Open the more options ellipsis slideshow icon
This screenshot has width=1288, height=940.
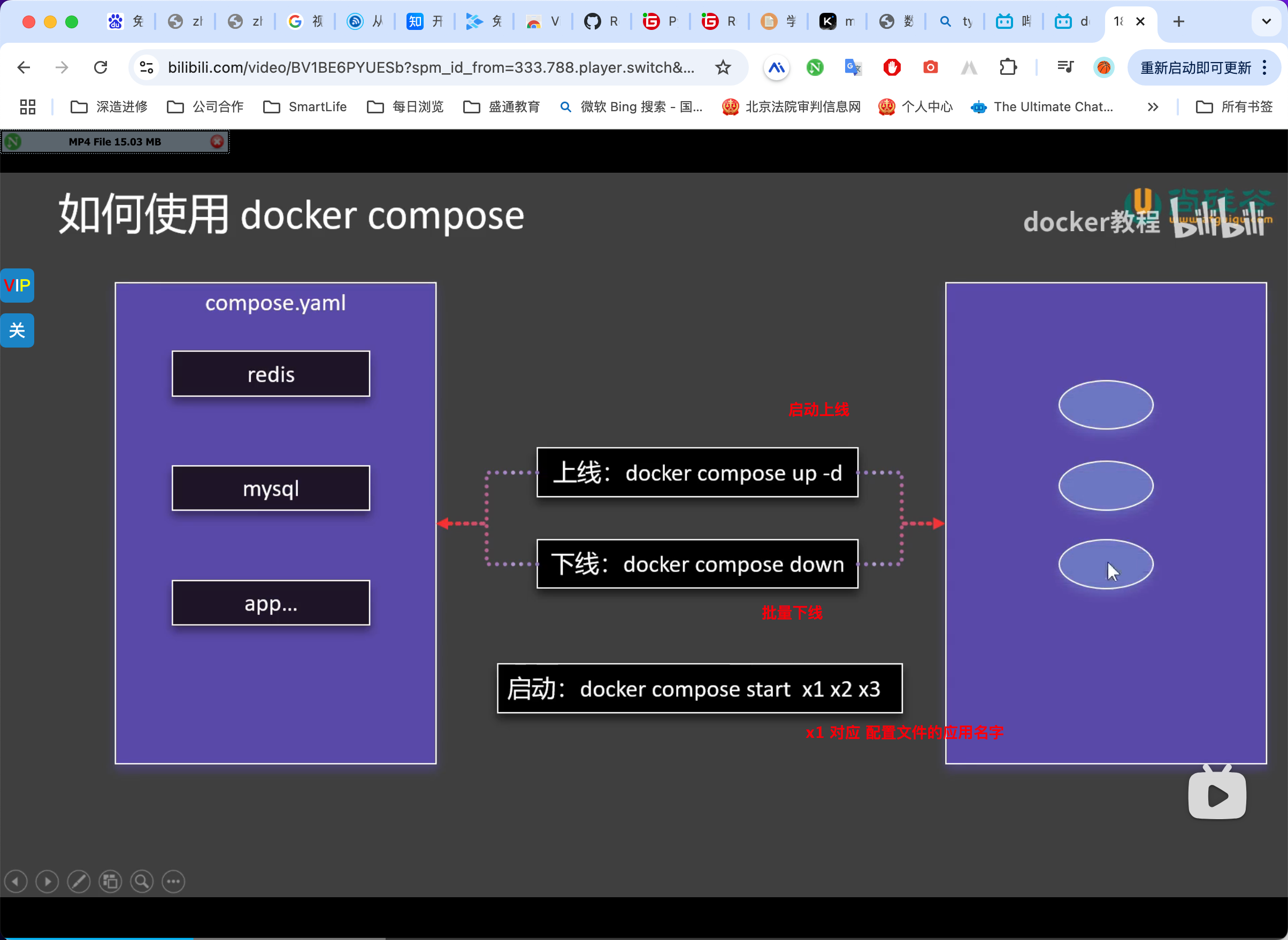click(x=174, y=882)
